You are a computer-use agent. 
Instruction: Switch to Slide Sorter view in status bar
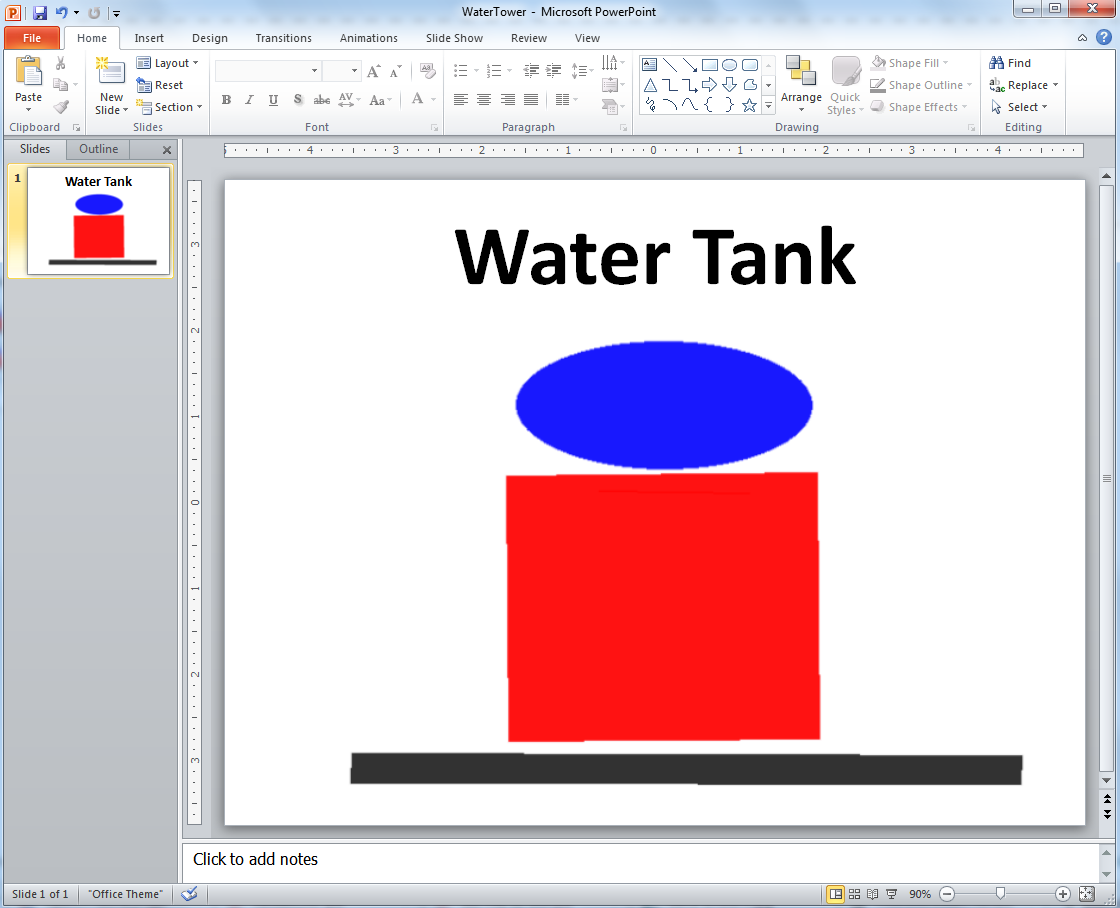point(854,894)
